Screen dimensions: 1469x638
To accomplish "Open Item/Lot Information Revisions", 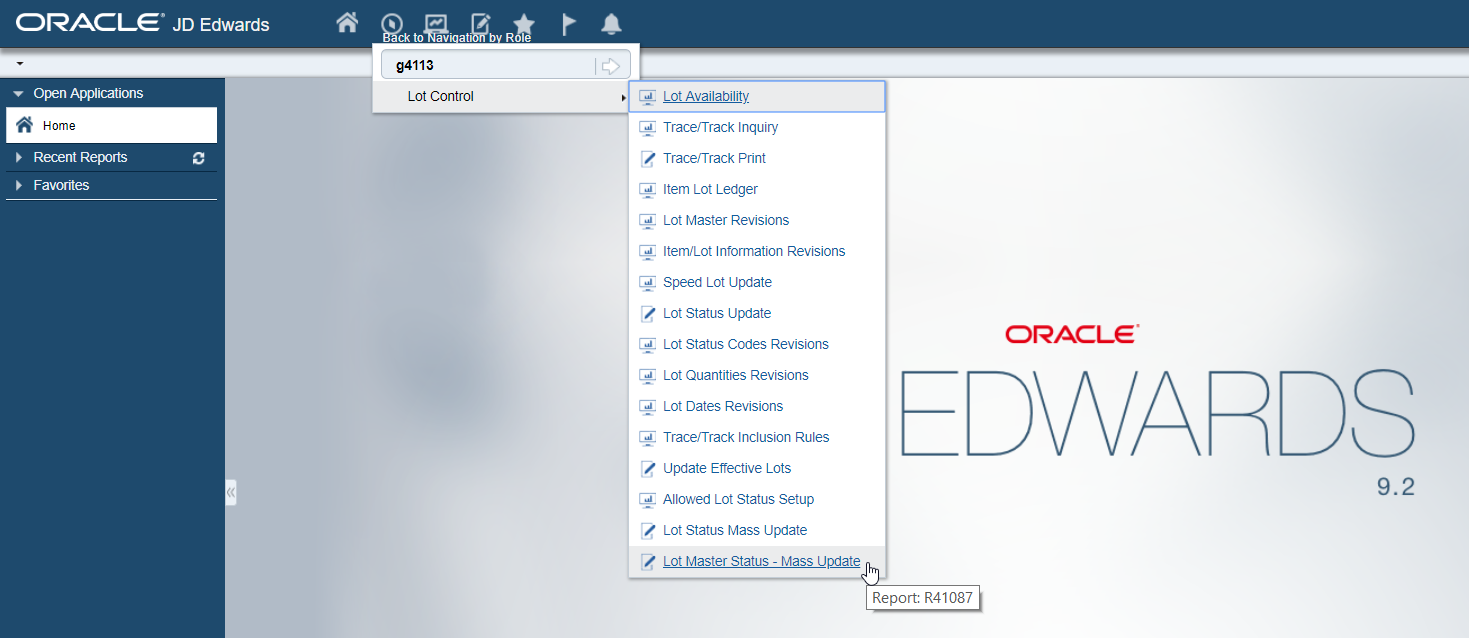I will click(x=754, y=252).
